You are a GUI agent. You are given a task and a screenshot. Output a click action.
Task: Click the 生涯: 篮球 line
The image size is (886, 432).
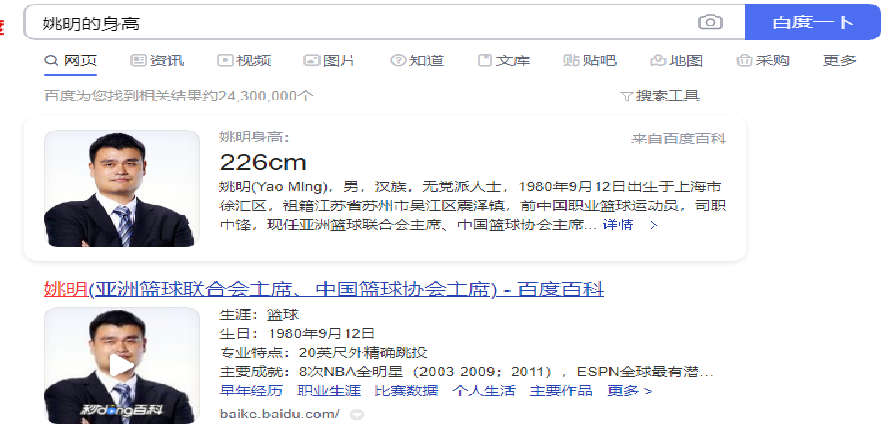259,315
